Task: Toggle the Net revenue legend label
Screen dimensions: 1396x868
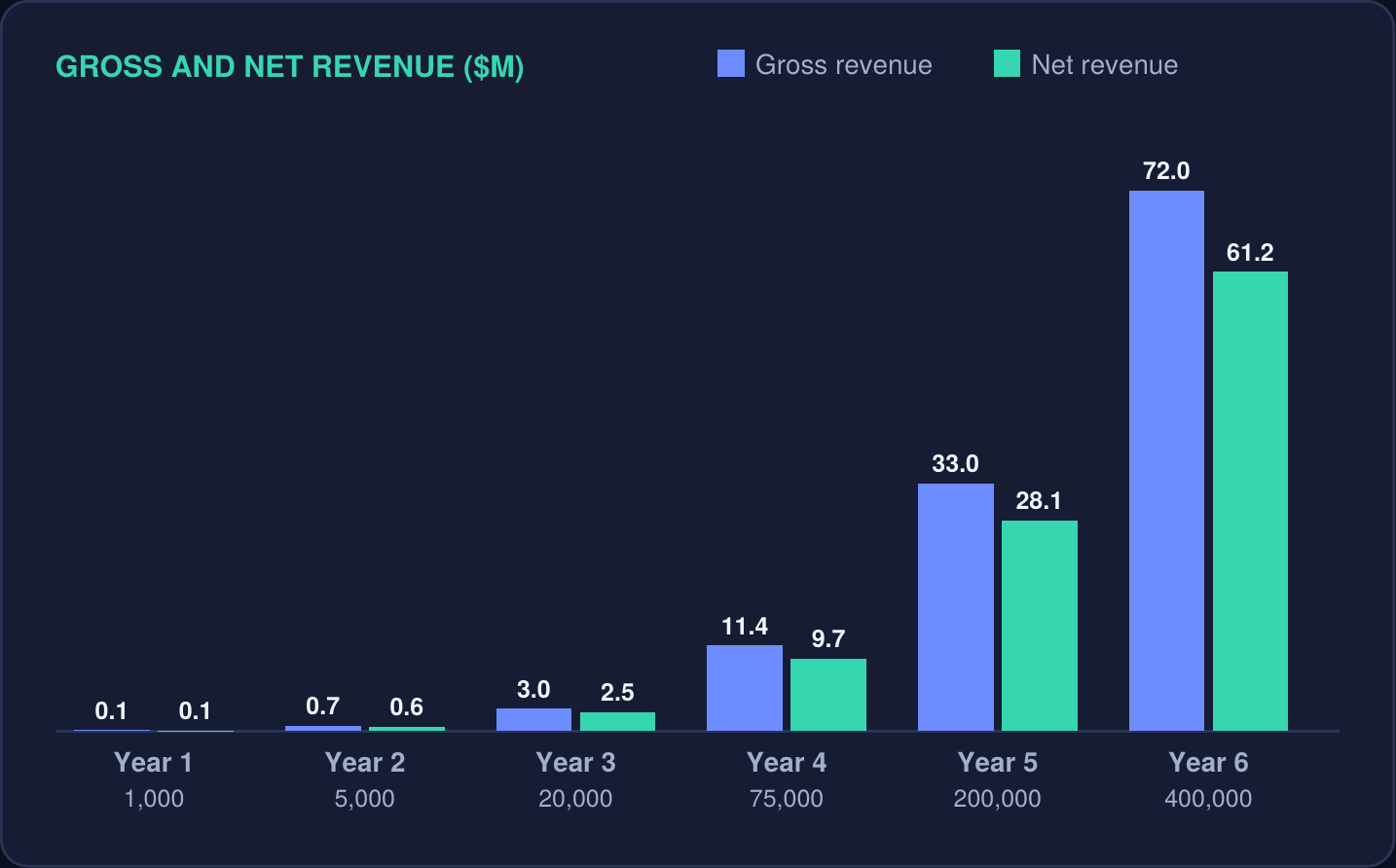Action: point(1104,65)
